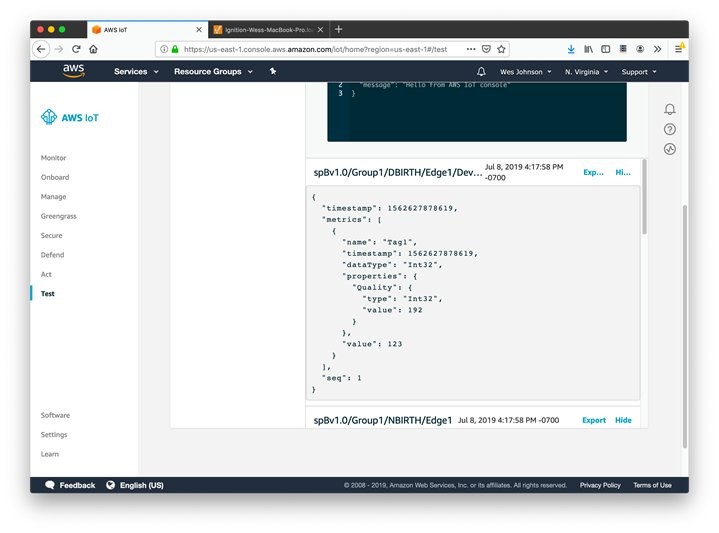Screen dimensions: 719x533
Task: Select the spBv1.0/Group1/NBIRTH/Edge1 topic heading
Action: pyautogui.click(x=382, y=420)
